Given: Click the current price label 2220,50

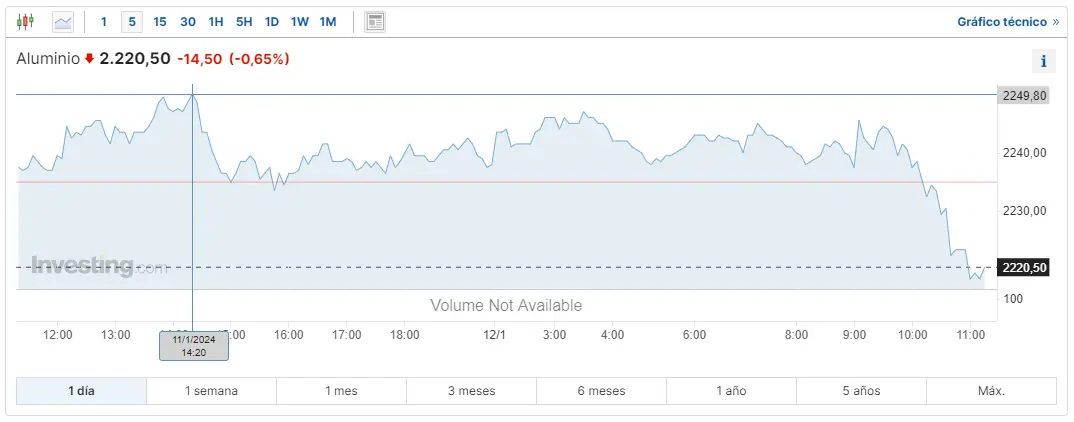Looking at the screenshot, I should (1024, 267).
